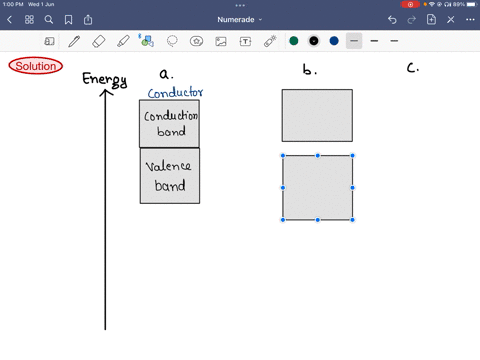Open the page thumbnails grid view
The image size is (480, 360).
pyautogui.click(x=29, y=20)
